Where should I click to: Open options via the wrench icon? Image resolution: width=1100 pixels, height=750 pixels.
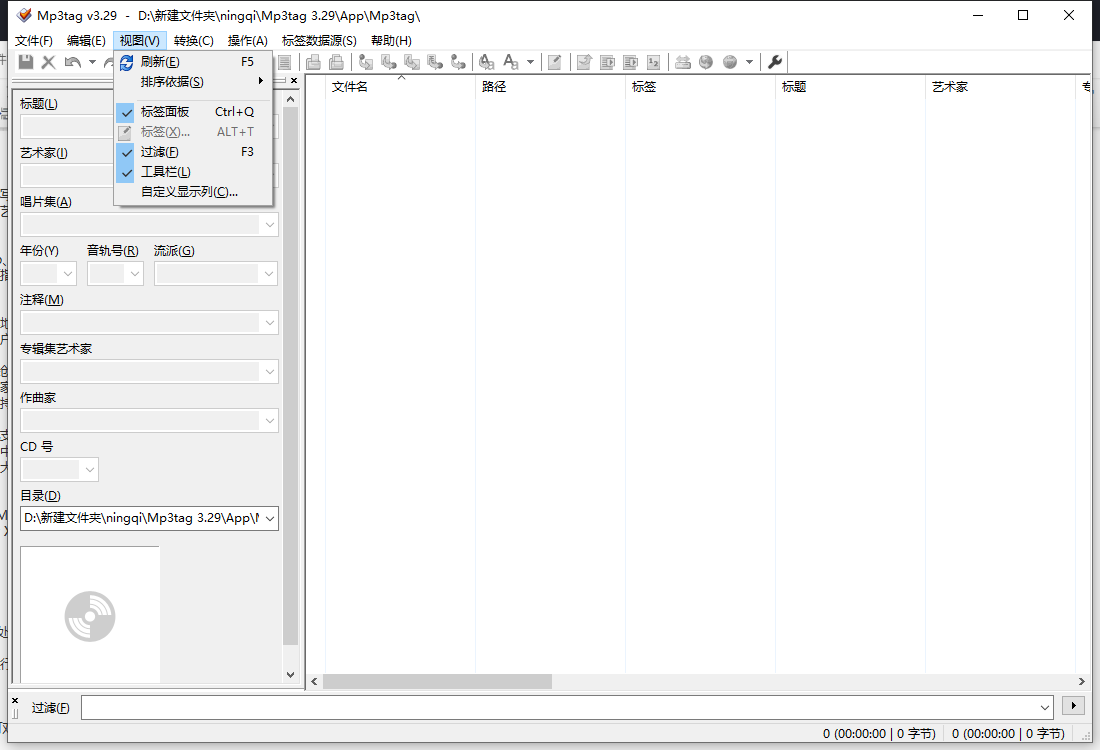pyautogui.click(x=775, y=62)
